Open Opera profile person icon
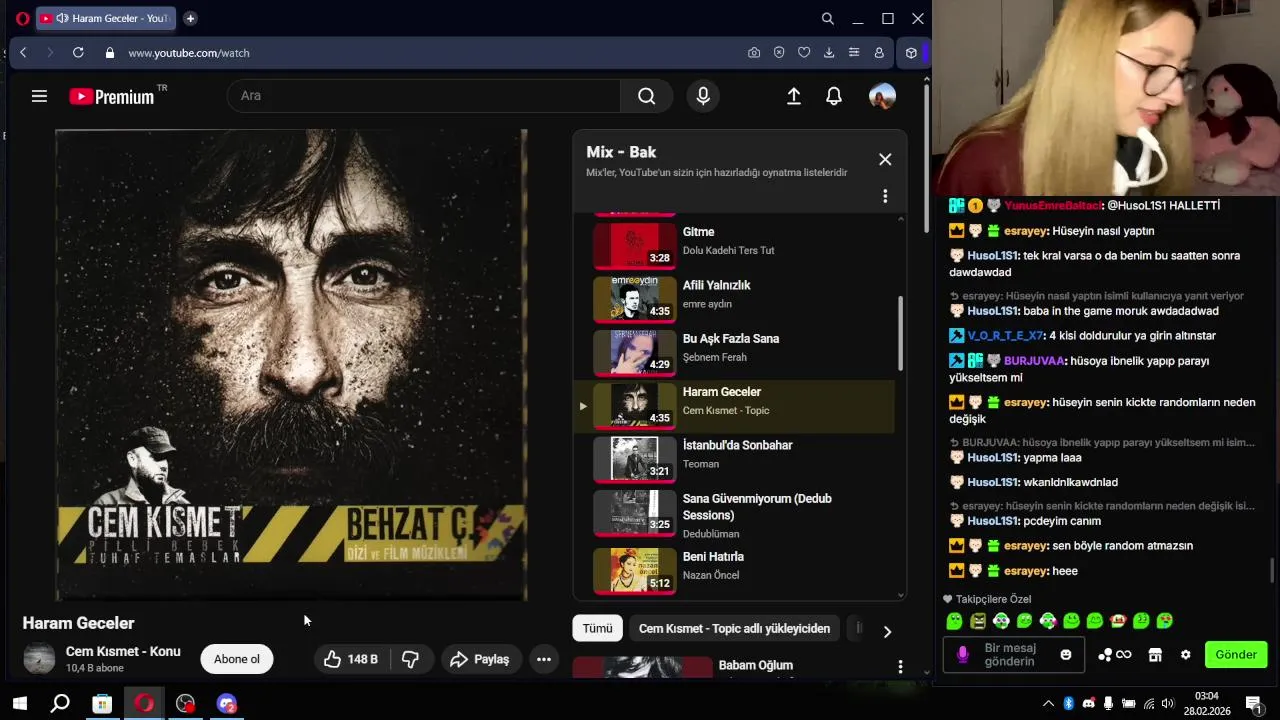Screen dimensions: 1280x720 tap(879, 53)
